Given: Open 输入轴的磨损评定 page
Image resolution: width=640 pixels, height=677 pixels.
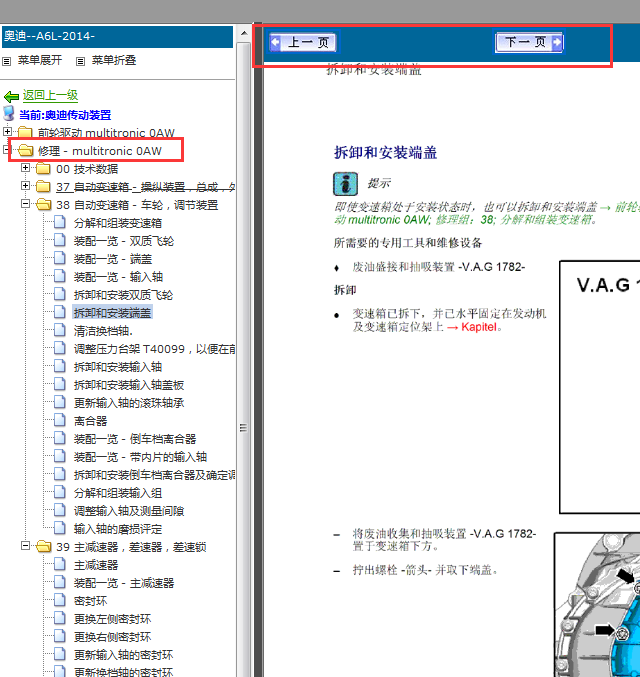Looking at the screenshot, I should (117, 529).
